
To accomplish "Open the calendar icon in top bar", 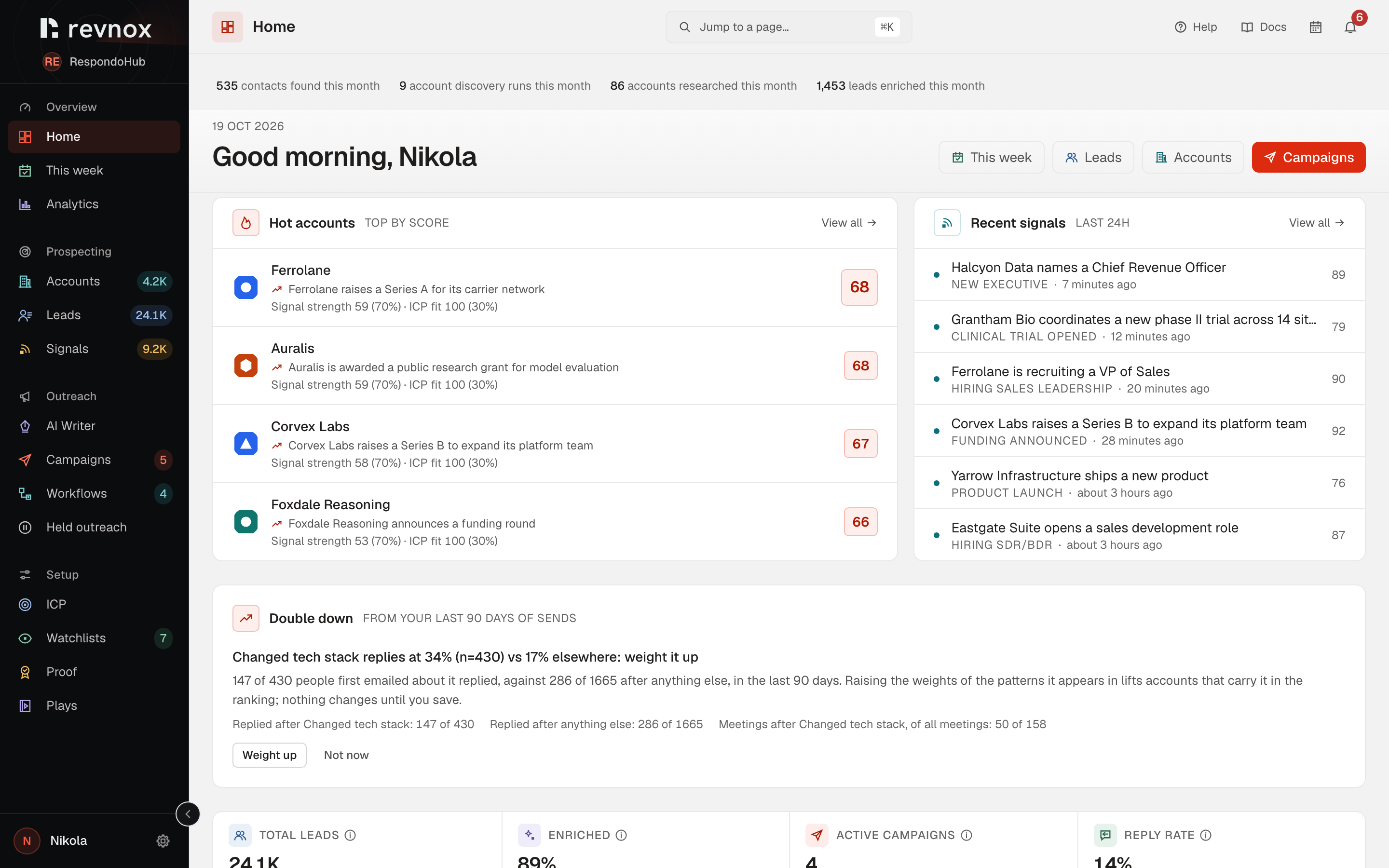I will [x=1316, y=27].
